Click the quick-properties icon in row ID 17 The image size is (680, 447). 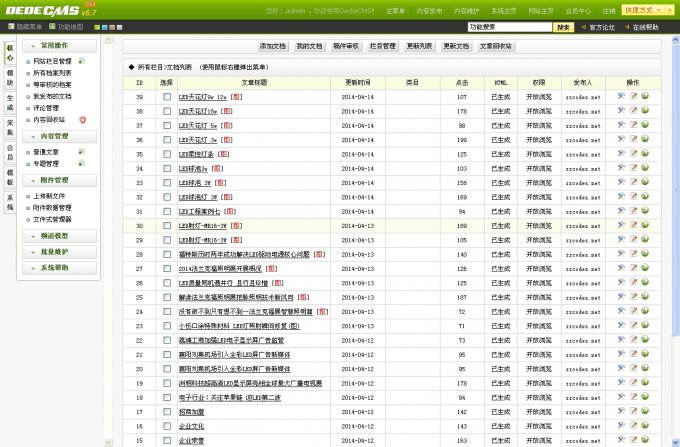click(621, 411)
